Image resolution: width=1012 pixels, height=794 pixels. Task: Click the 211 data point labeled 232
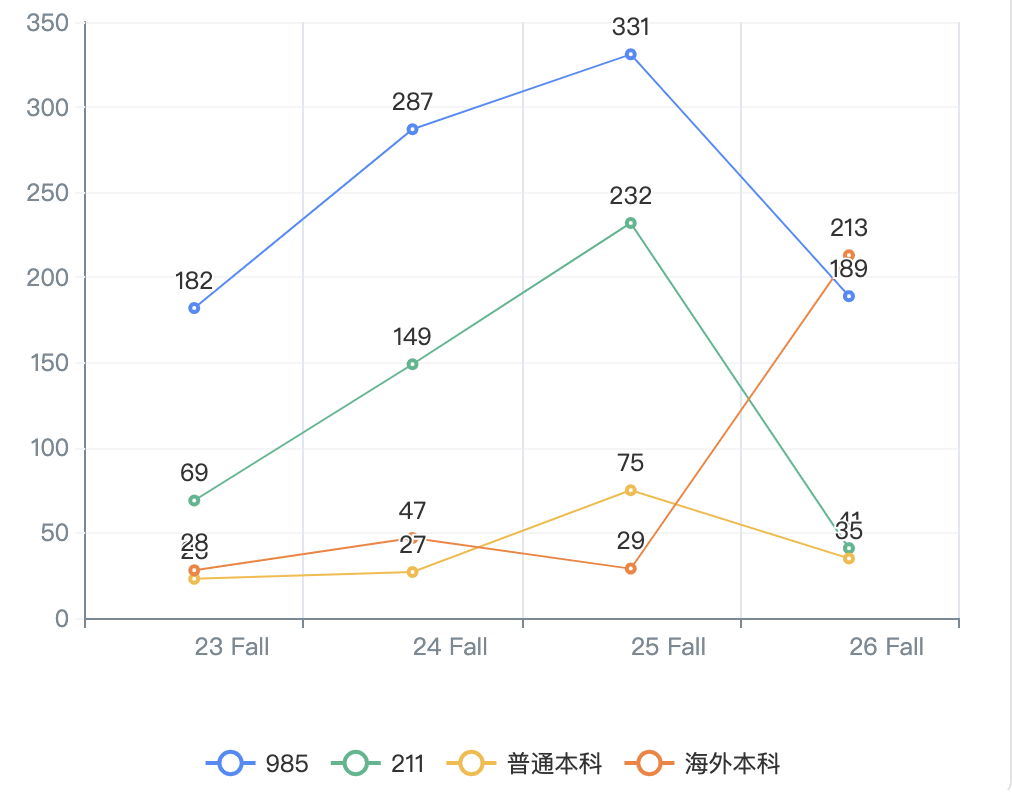click(x=631, y=223)
